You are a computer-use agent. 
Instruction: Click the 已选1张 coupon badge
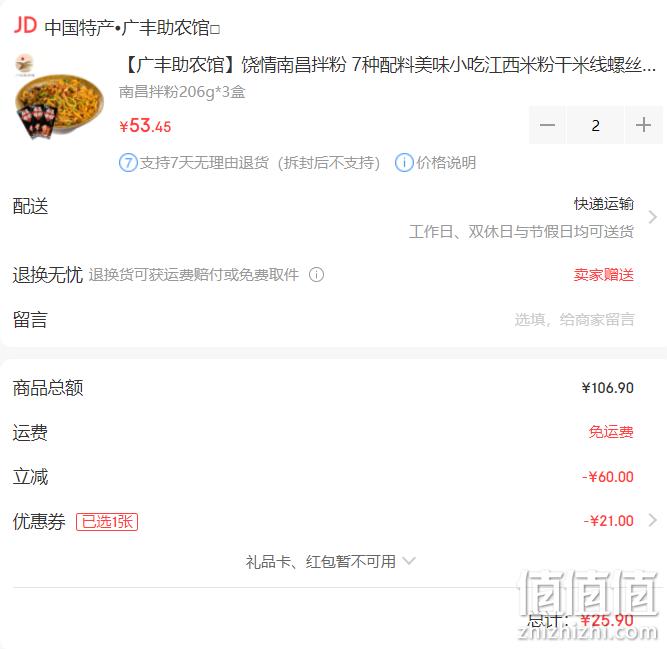(x=107, y=521)
